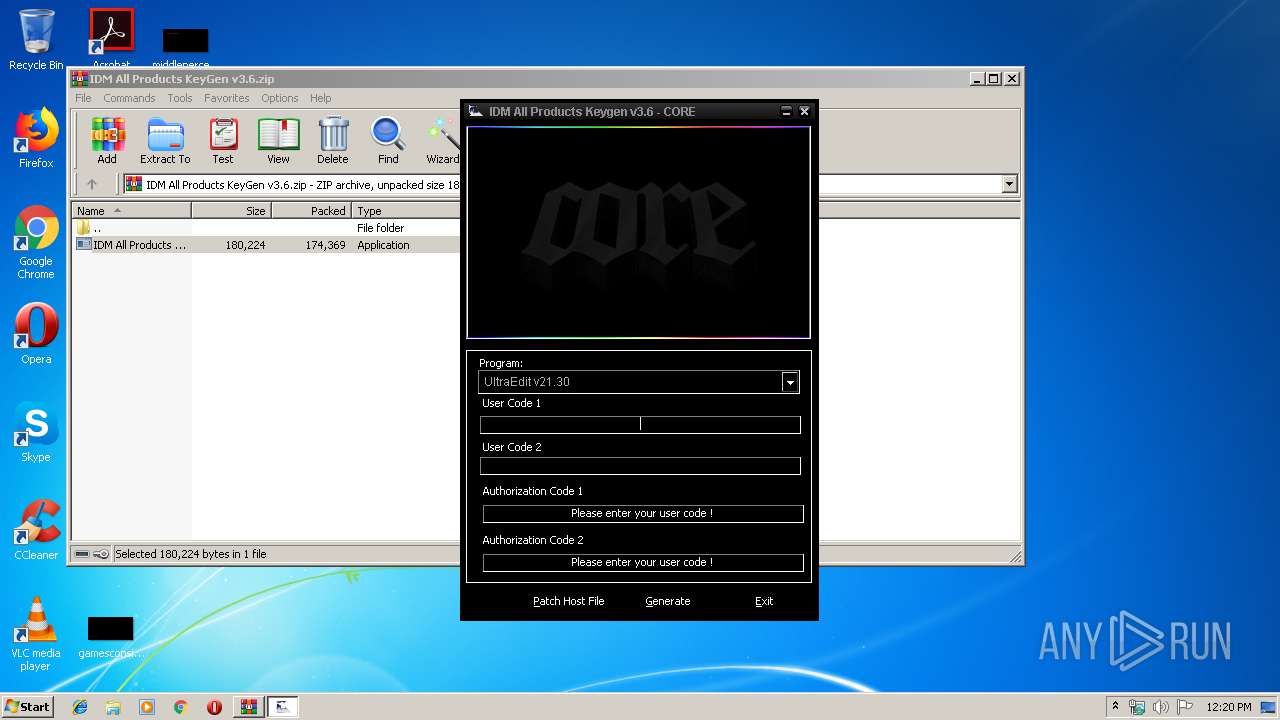Sort by the Type column header
Viewport: 1280px width, 720px height.
(406, 211)
